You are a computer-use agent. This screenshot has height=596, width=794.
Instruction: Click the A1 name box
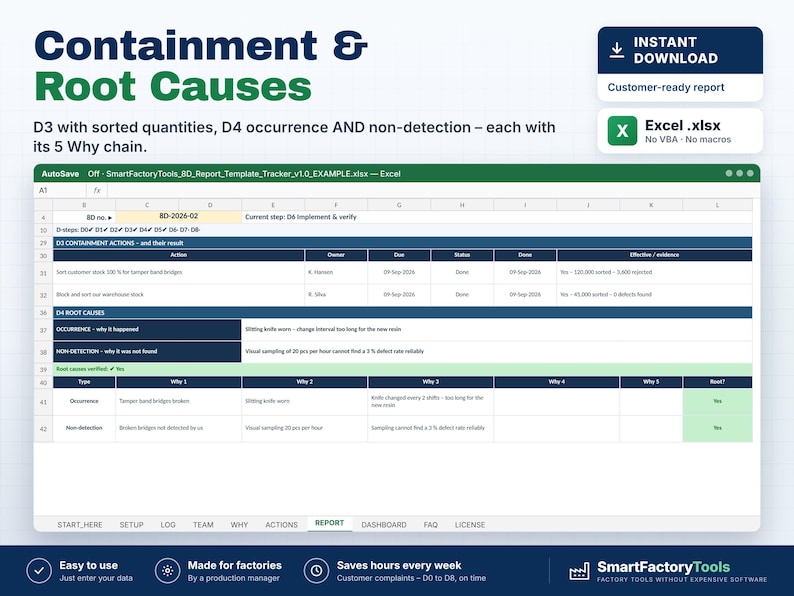(60, 190)
